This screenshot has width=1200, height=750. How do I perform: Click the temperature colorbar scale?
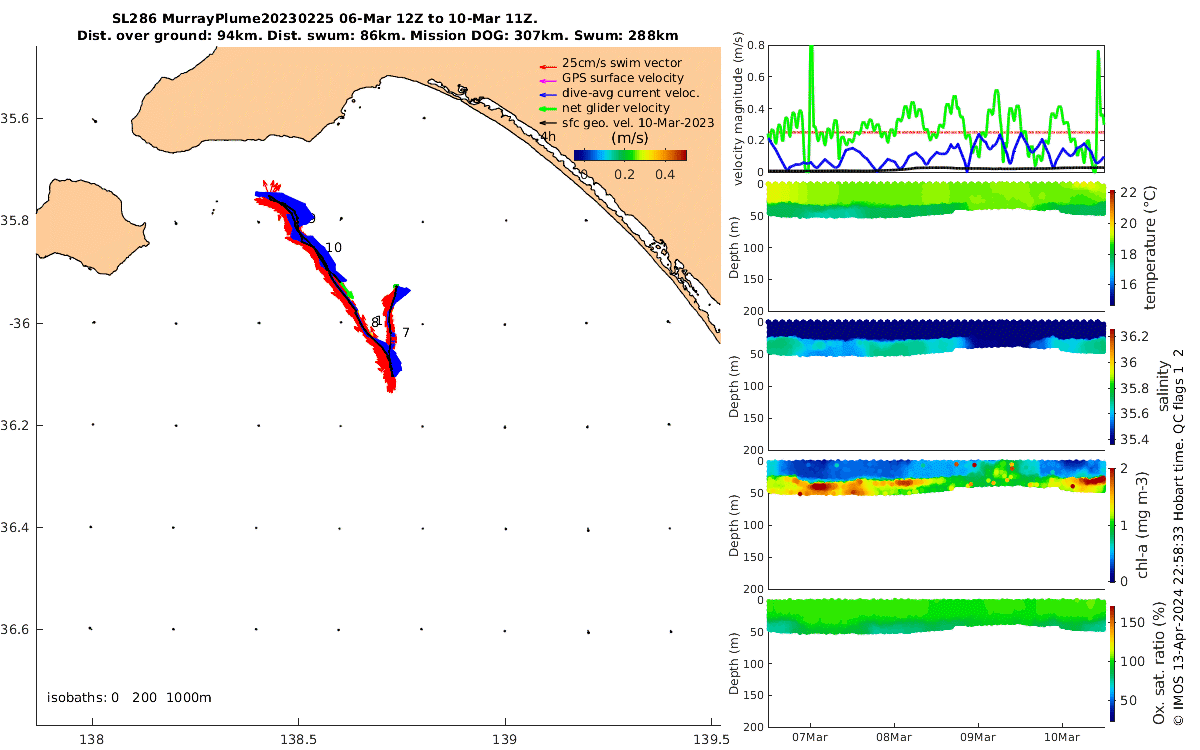point(1112,246)
